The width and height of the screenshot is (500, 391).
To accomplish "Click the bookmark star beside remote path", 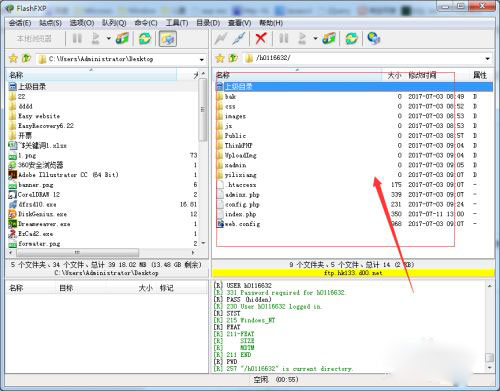I will [220, 58].
